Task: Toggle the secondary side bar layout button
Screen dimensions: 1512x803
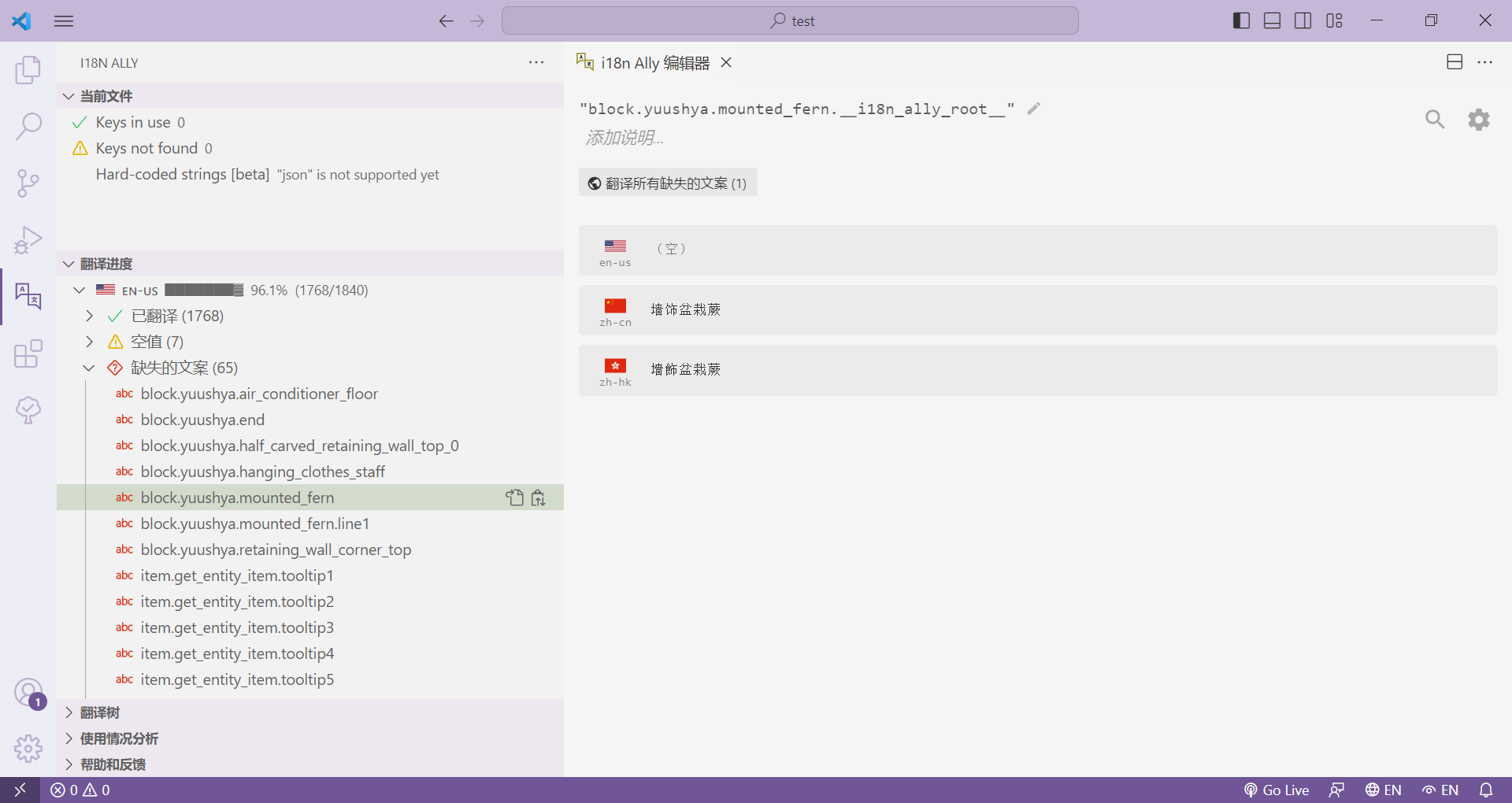Action: coord(1303,20)
